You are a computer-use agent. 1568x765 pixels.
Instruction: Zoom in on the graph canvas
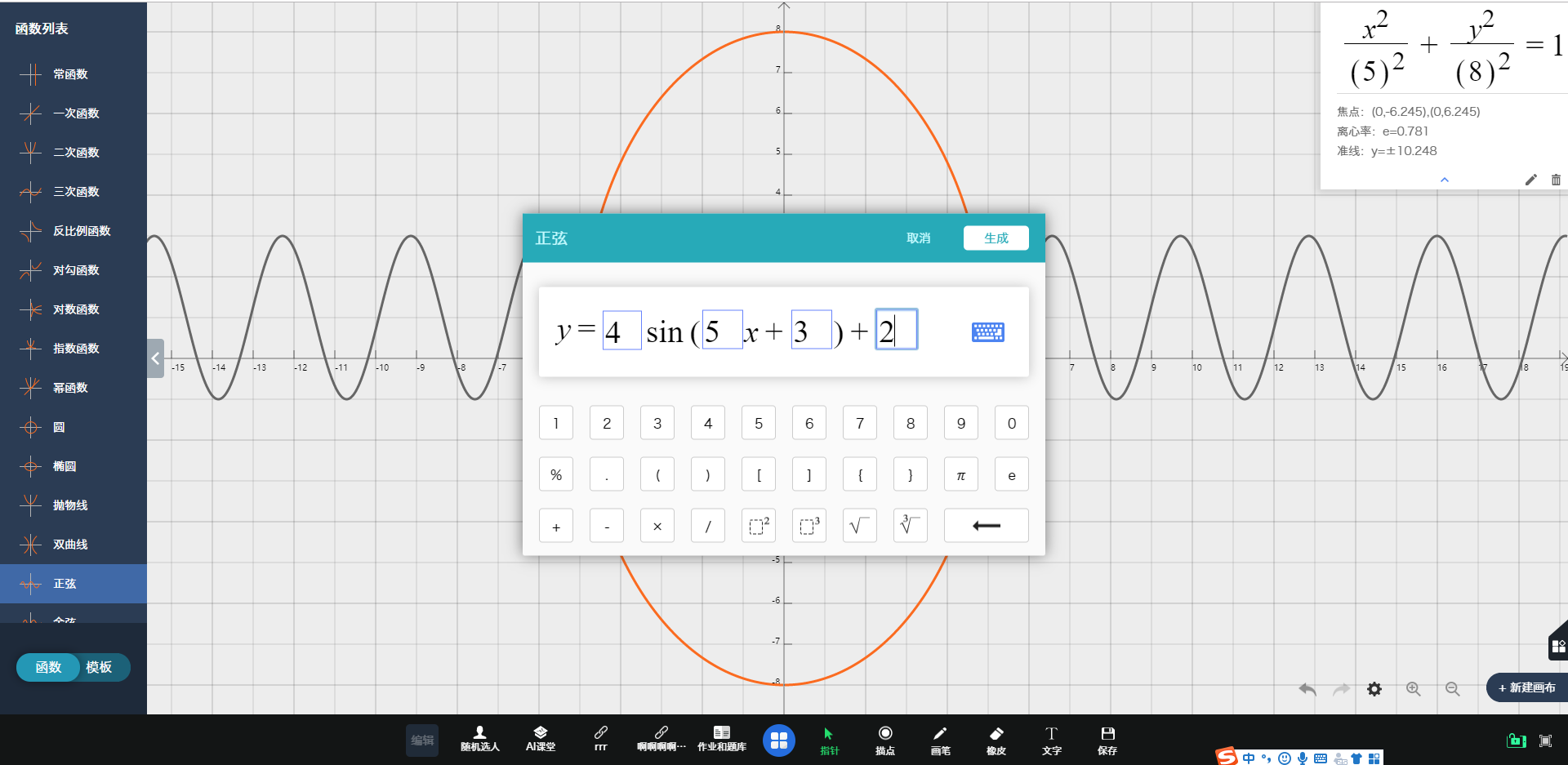tap(1414, 689)
